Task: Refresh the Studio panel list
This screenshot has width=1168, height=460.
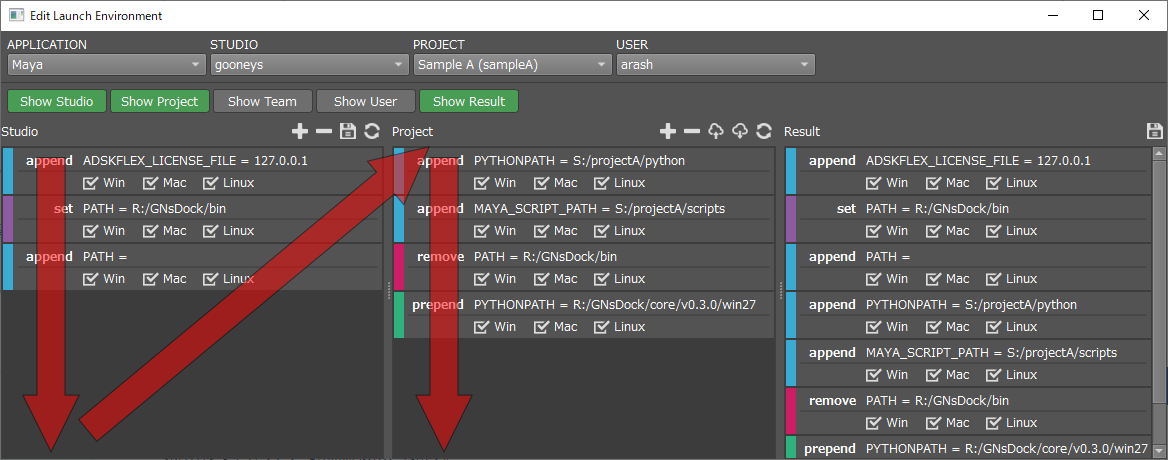Action: [x=372, y=131]
